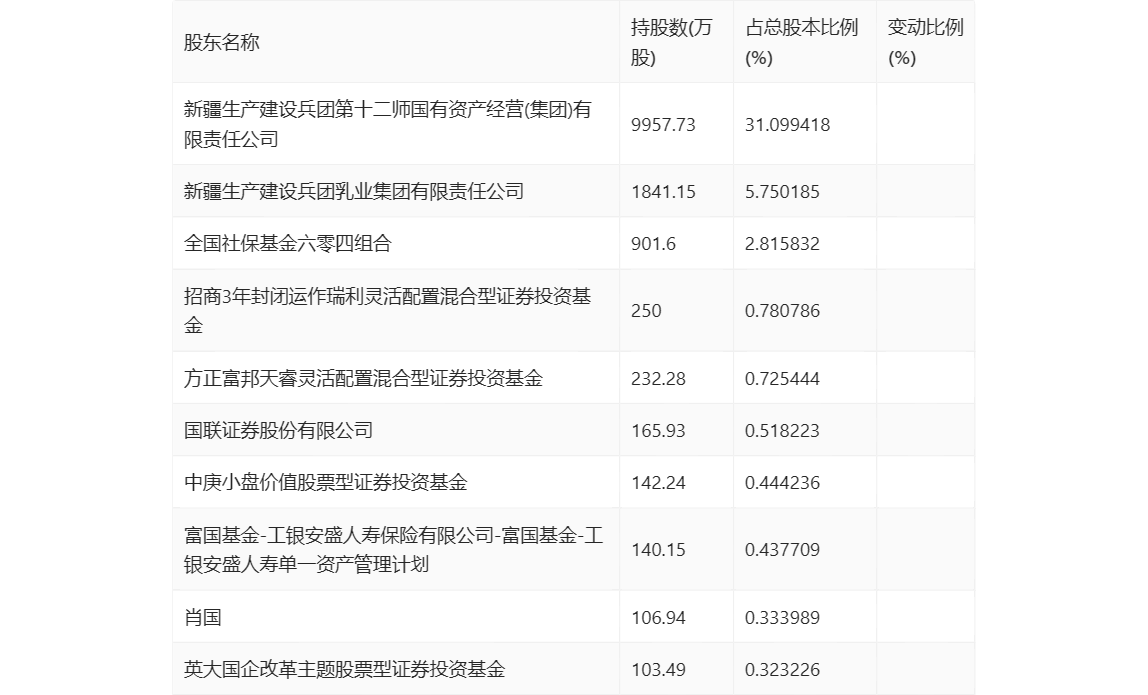The height and width of the screenshot is (695, 1148).
Task: Click percentage 31.099418
Action: point(788,124)
